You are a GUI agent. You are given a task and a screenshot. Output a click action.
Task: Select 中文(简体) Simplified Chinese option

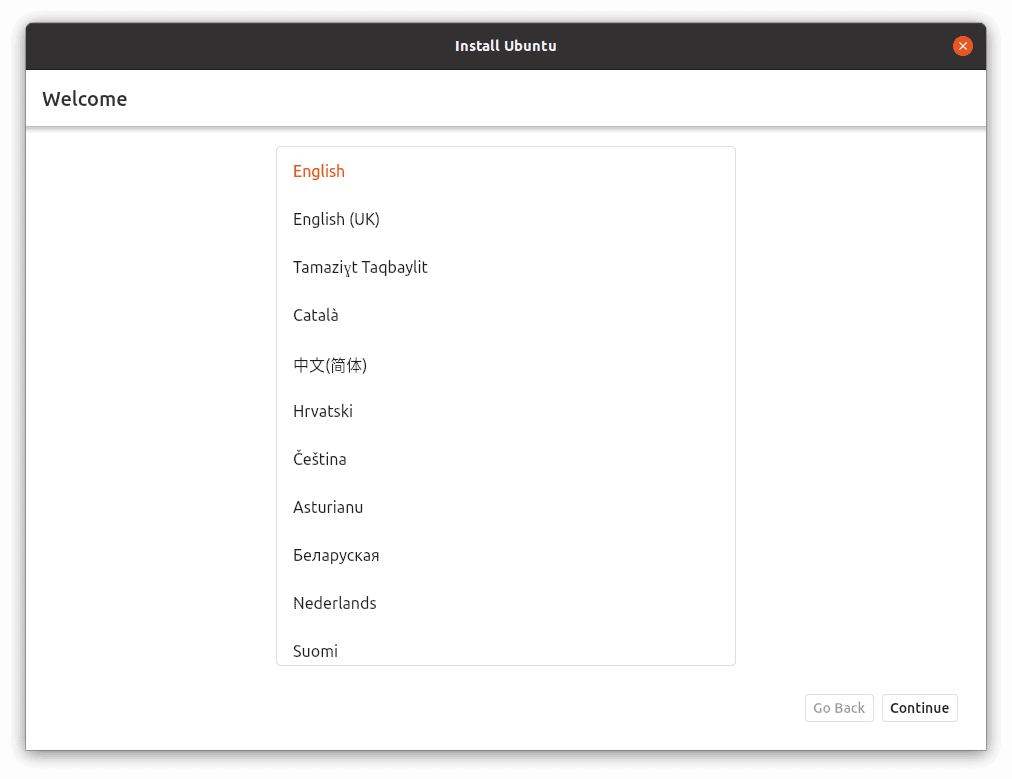pyautogui.click(x=330, y=365)
